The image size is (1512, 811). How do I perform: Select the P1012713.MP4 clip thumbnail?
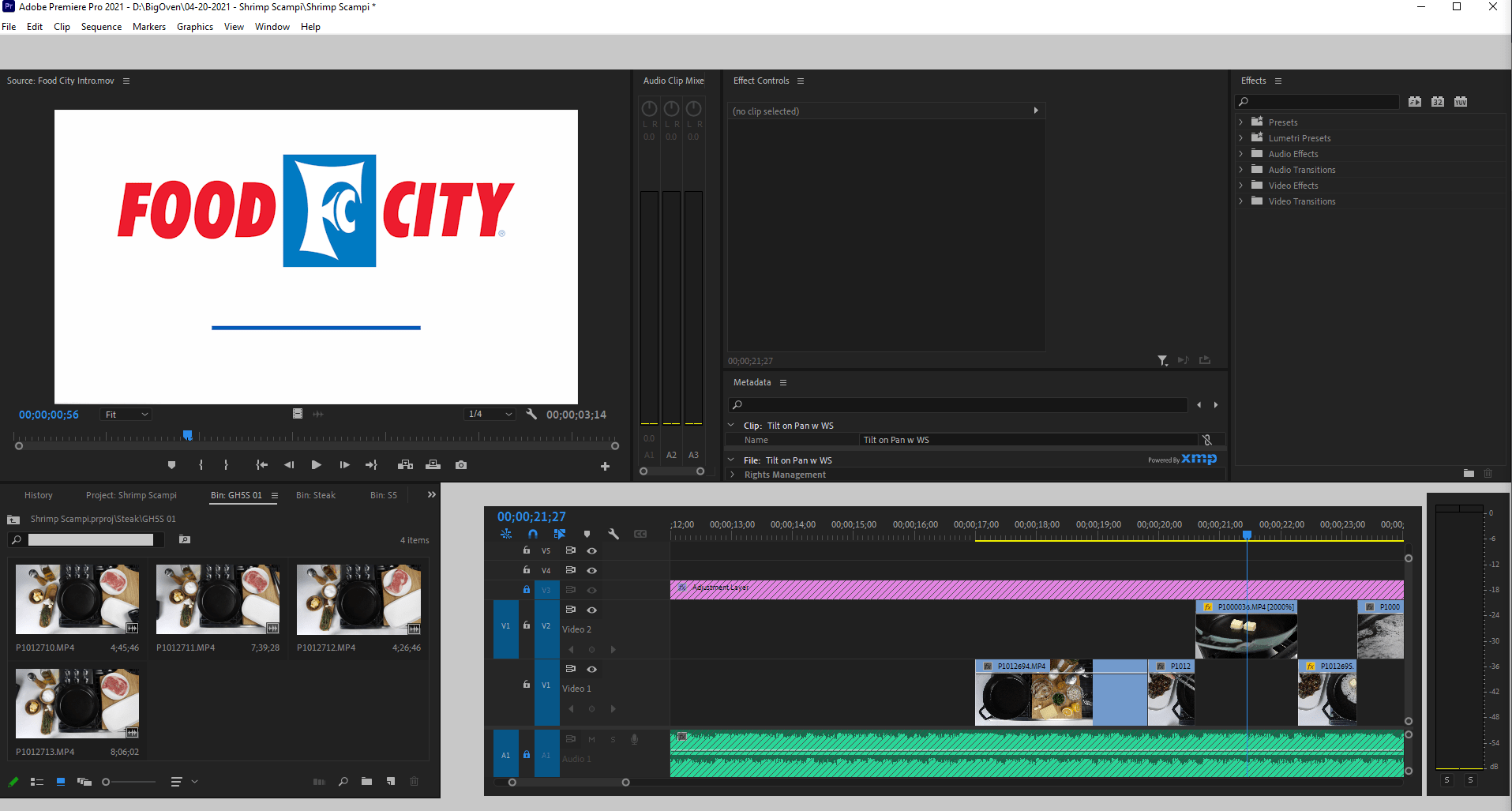76,702
